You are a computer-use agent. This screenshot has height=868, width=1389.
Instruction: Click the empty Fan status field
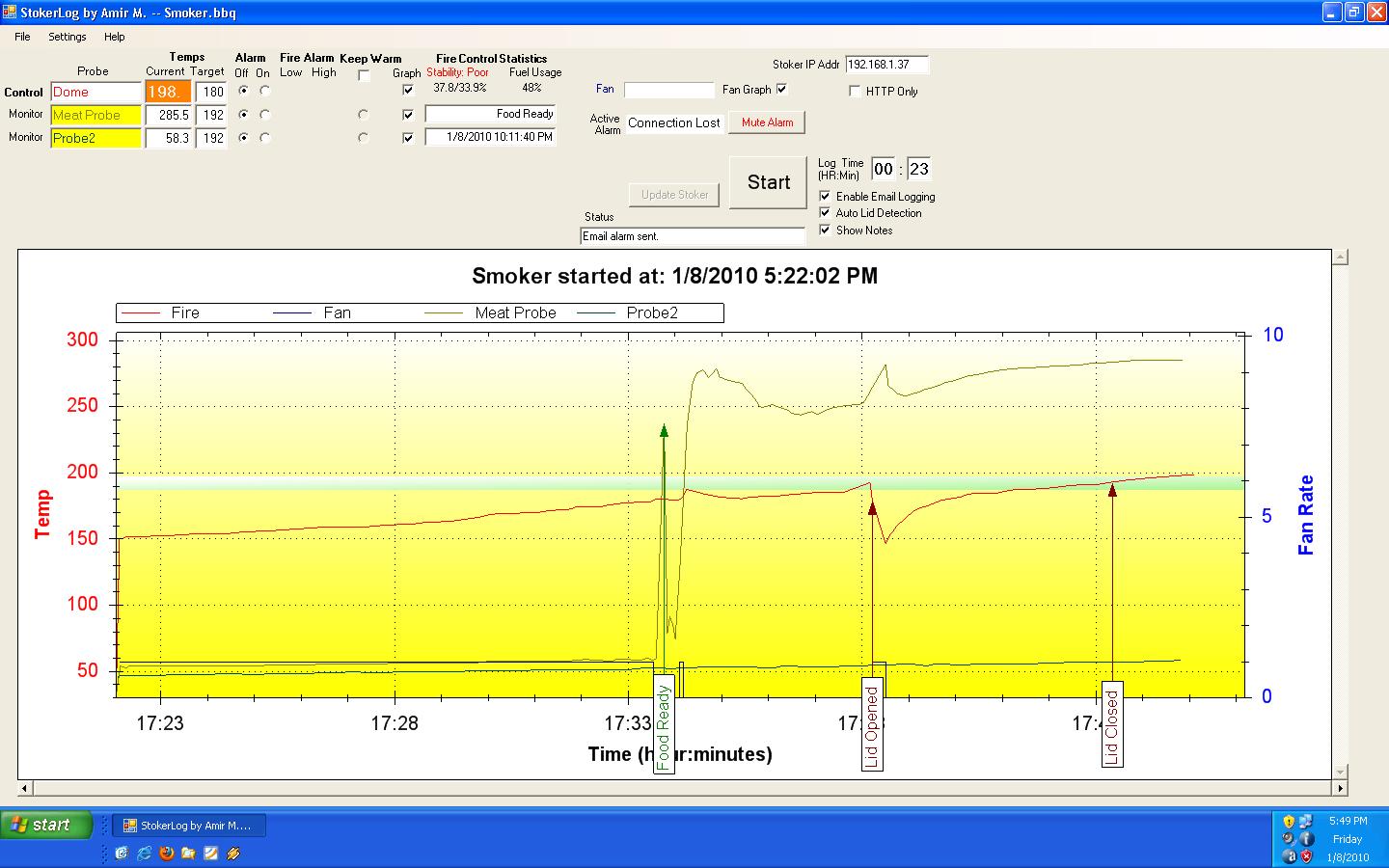(x=668, y=90)
